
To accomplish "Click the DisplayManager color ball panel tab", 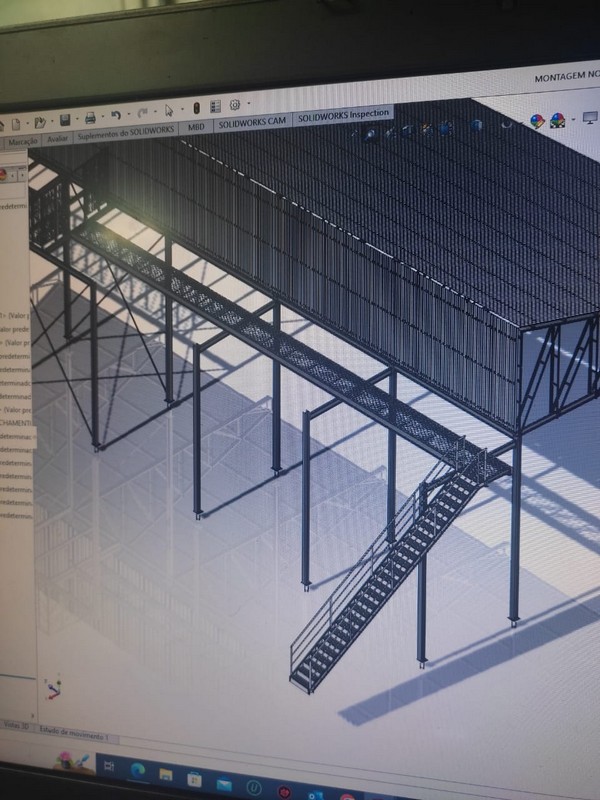I will (x=4, y=176).
